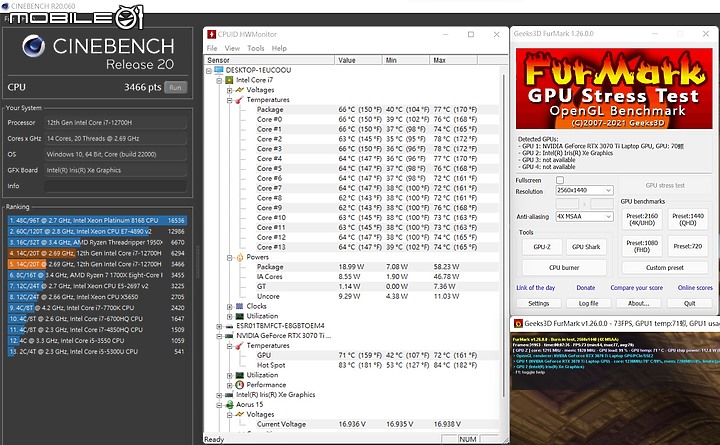The width and height of the screenshot is (720, 445).
Task: Launch the GPU-Z tool
Action: [542, 247]
